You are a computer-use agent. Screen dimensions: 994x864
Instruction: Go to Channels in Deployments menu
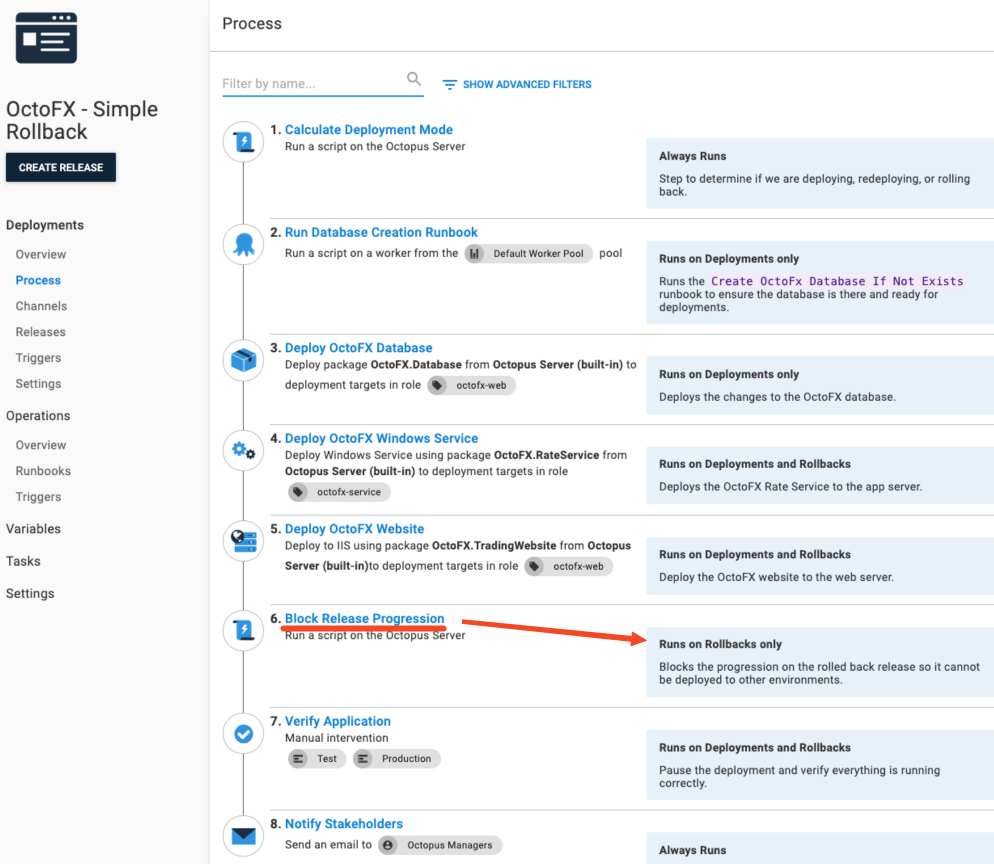coord(41,306)
